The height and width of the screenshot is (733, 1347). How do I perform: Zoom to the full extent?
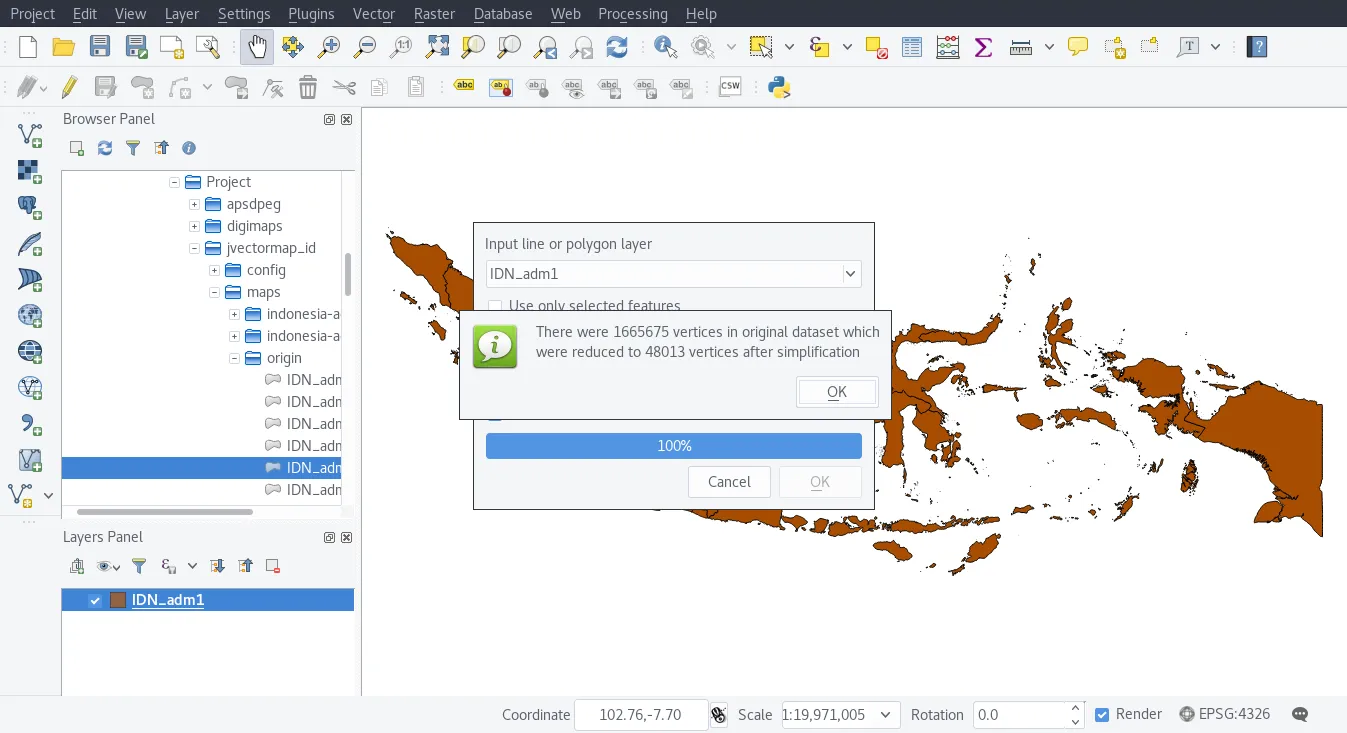[437, 46]
